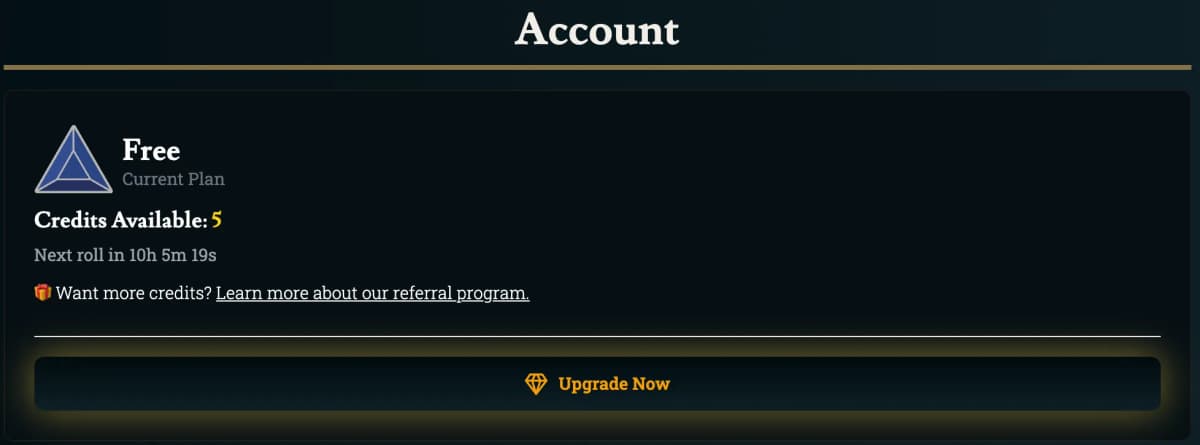Click the Current Plan label

(173, 180)
